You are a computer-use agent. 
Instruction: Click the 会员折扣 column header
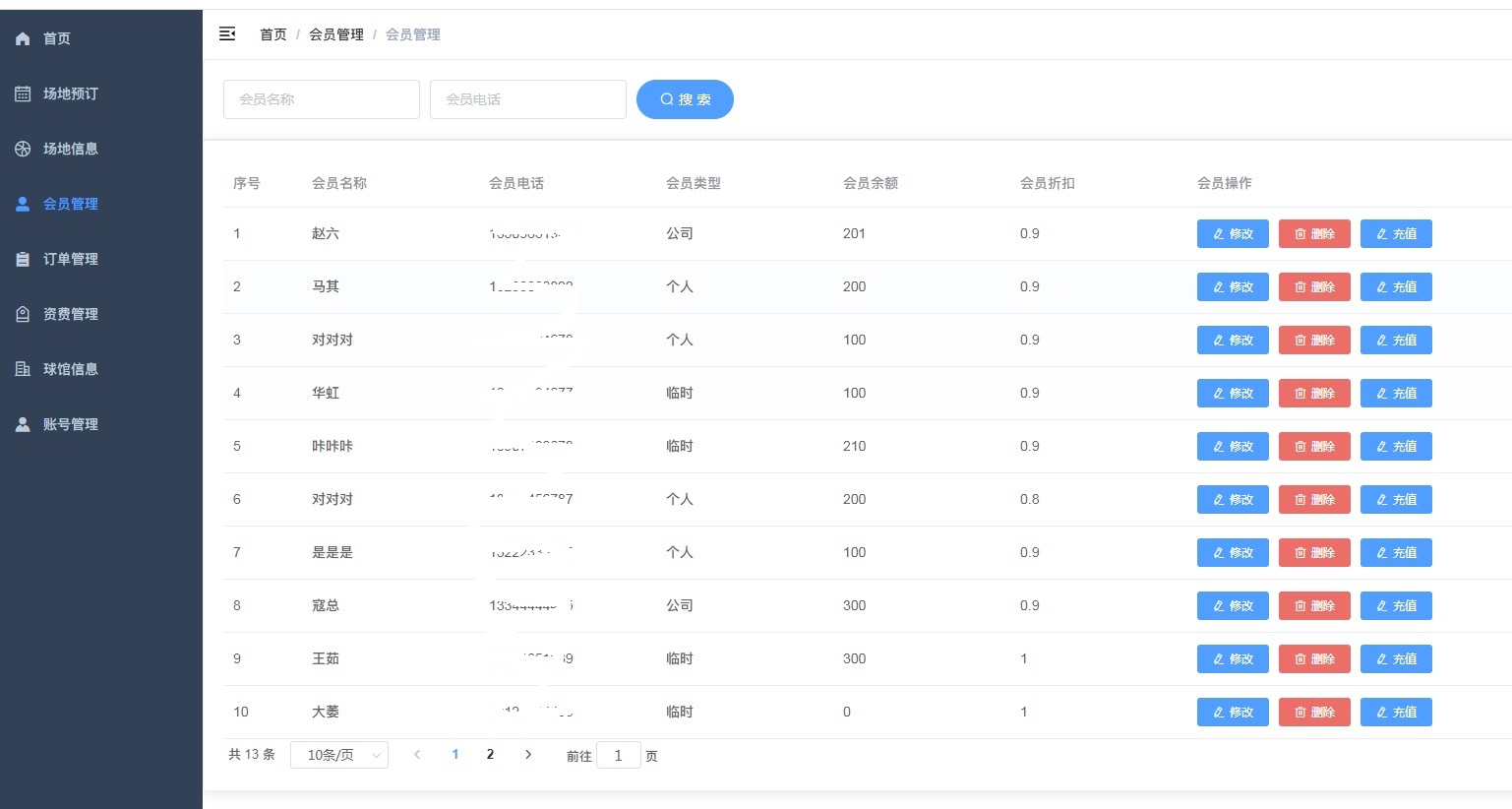[1048, 183]
